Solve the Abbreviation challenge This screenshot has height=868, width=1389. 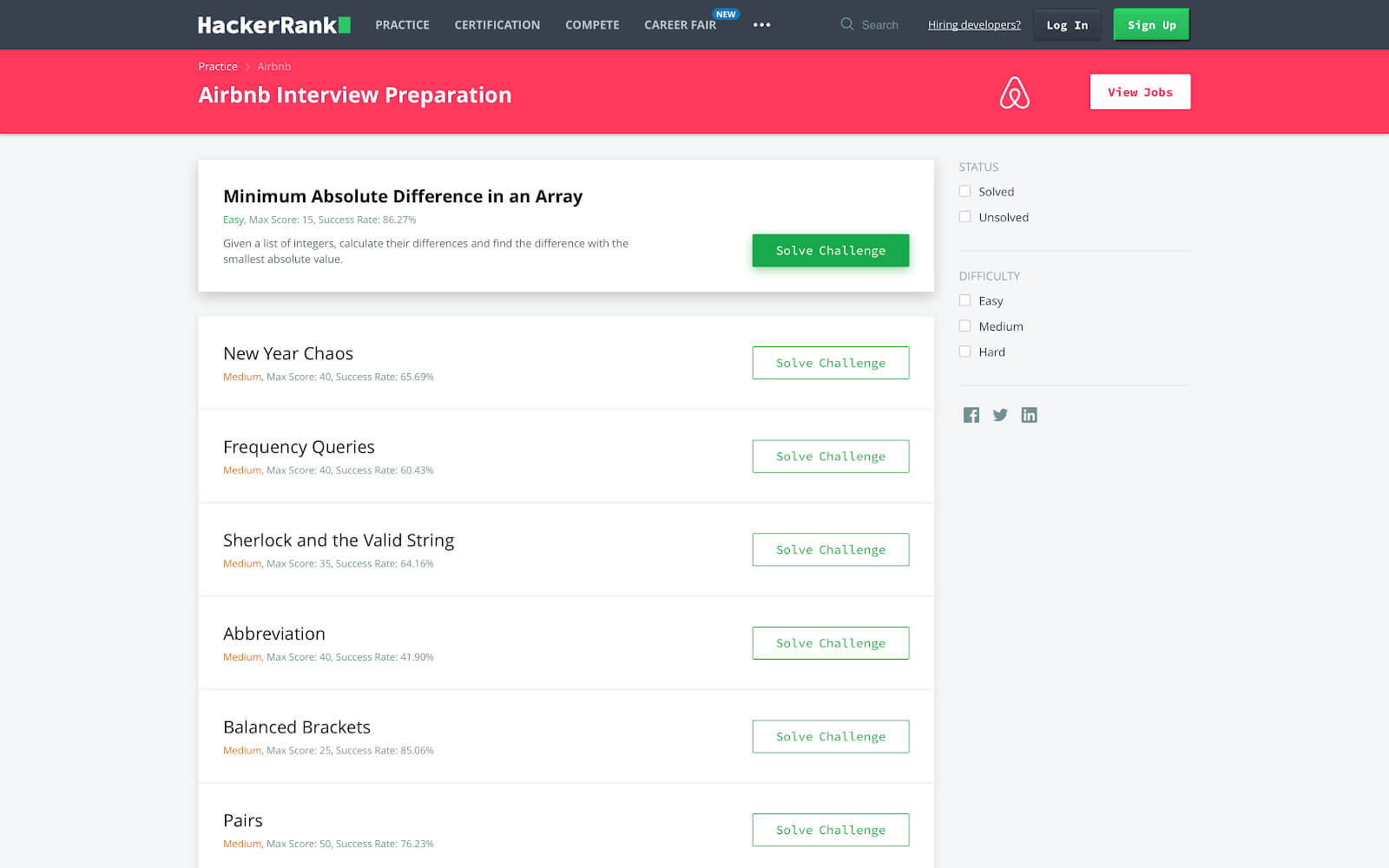[831, 643]
